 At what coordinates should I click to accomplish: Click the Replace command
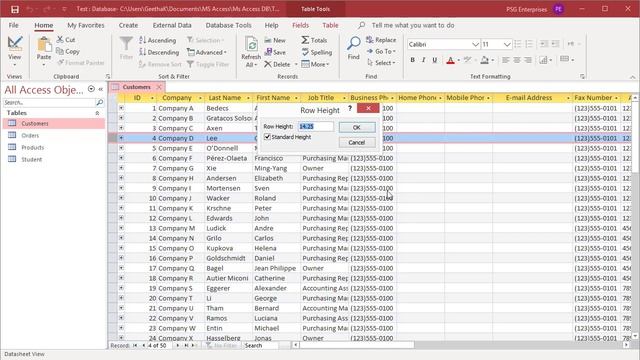381,40
